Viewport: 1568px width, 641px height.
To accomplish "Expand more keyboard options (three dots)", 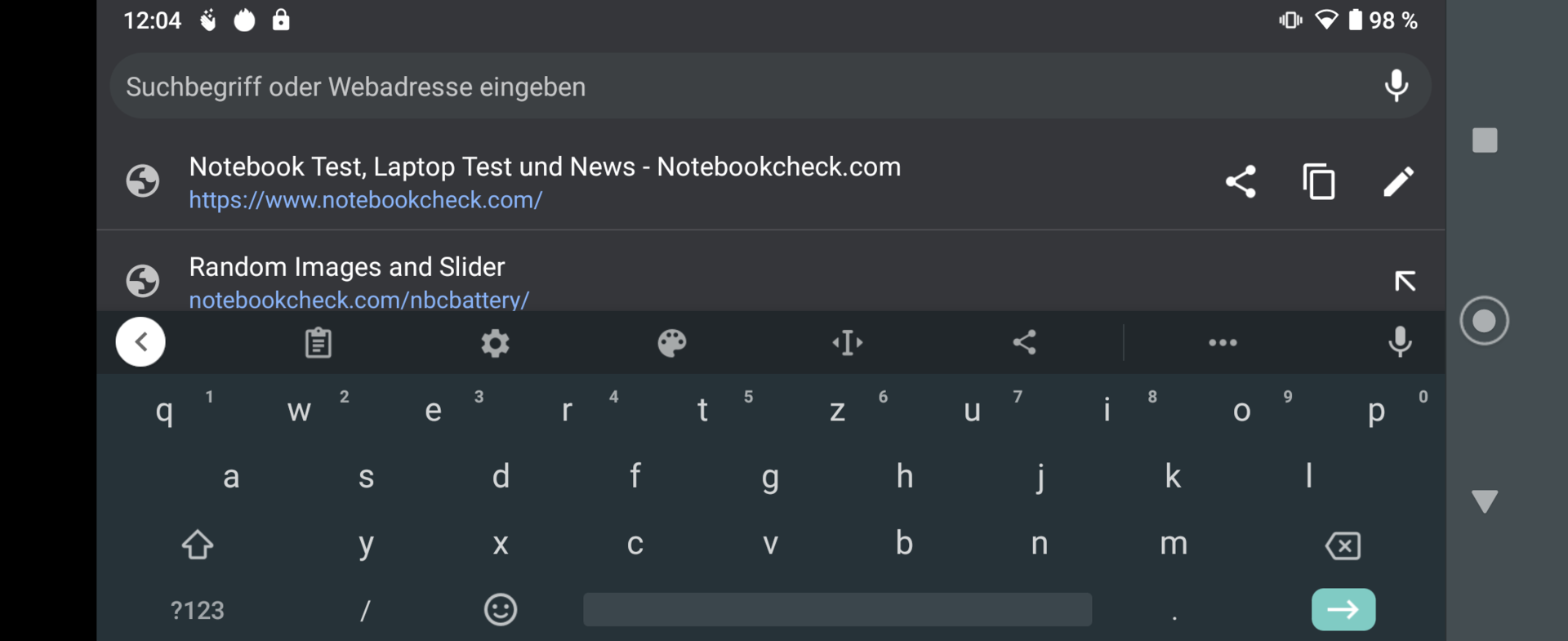I will pyautogui.click(x=1223, y=343).
